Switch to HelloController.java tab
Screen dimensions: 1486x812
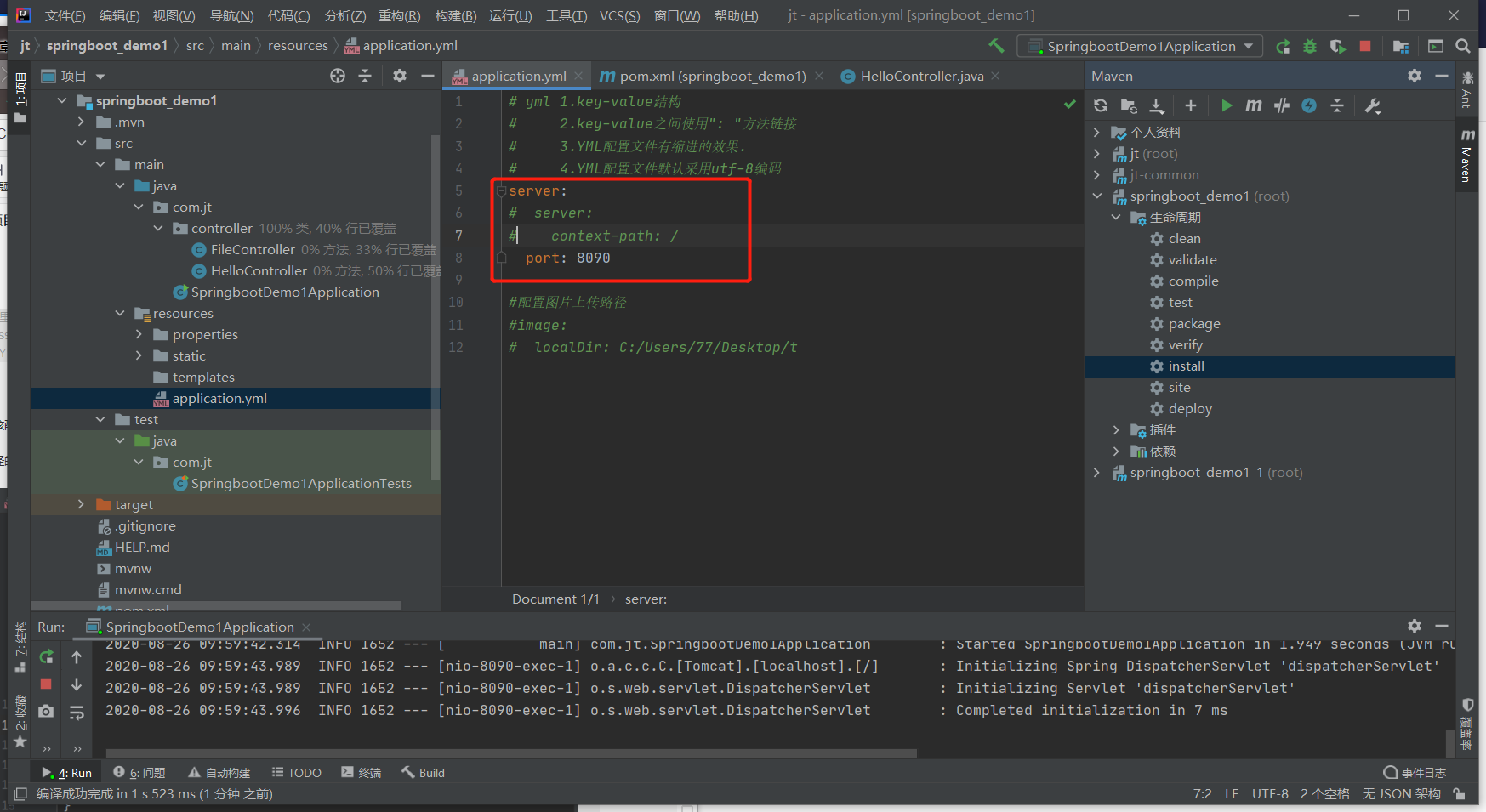point(922,76)
